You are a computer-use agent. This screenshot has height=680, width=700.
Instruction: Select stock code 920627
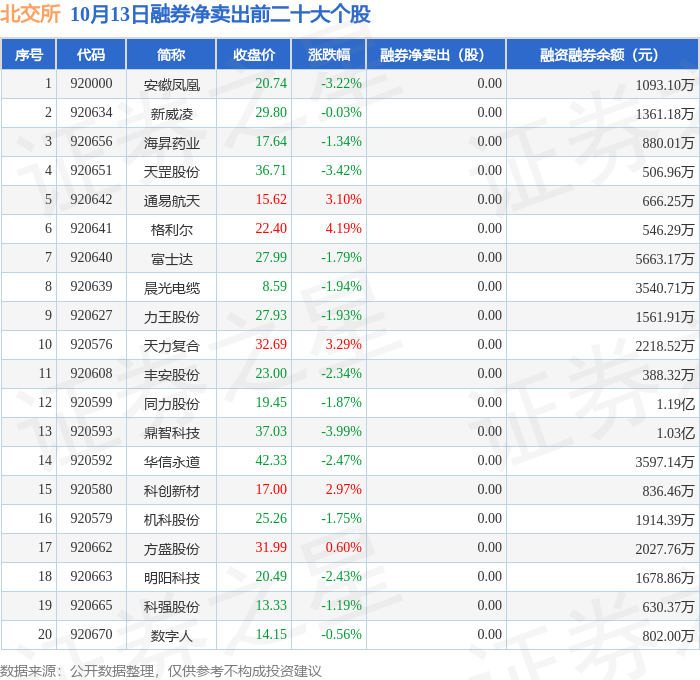(x=91, y=316)
